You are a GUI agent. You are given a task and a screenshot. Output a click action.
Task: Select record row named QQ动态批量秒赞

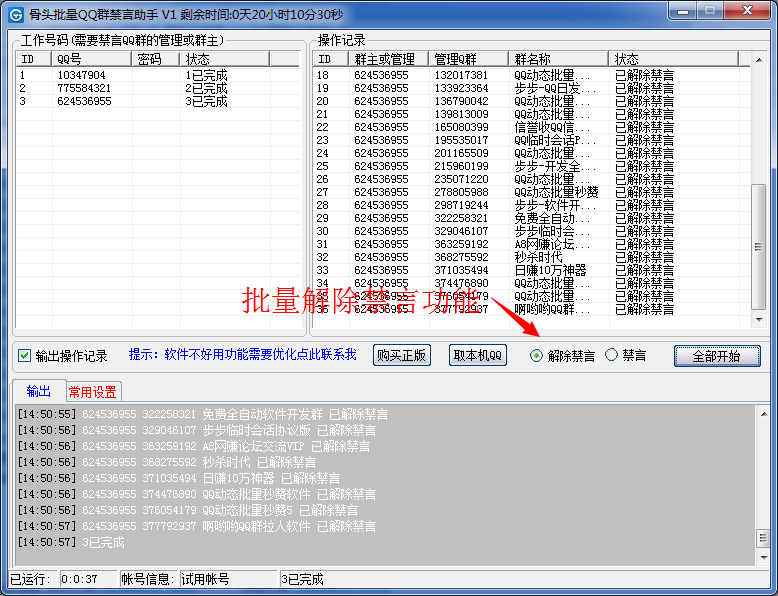point(532,192)
